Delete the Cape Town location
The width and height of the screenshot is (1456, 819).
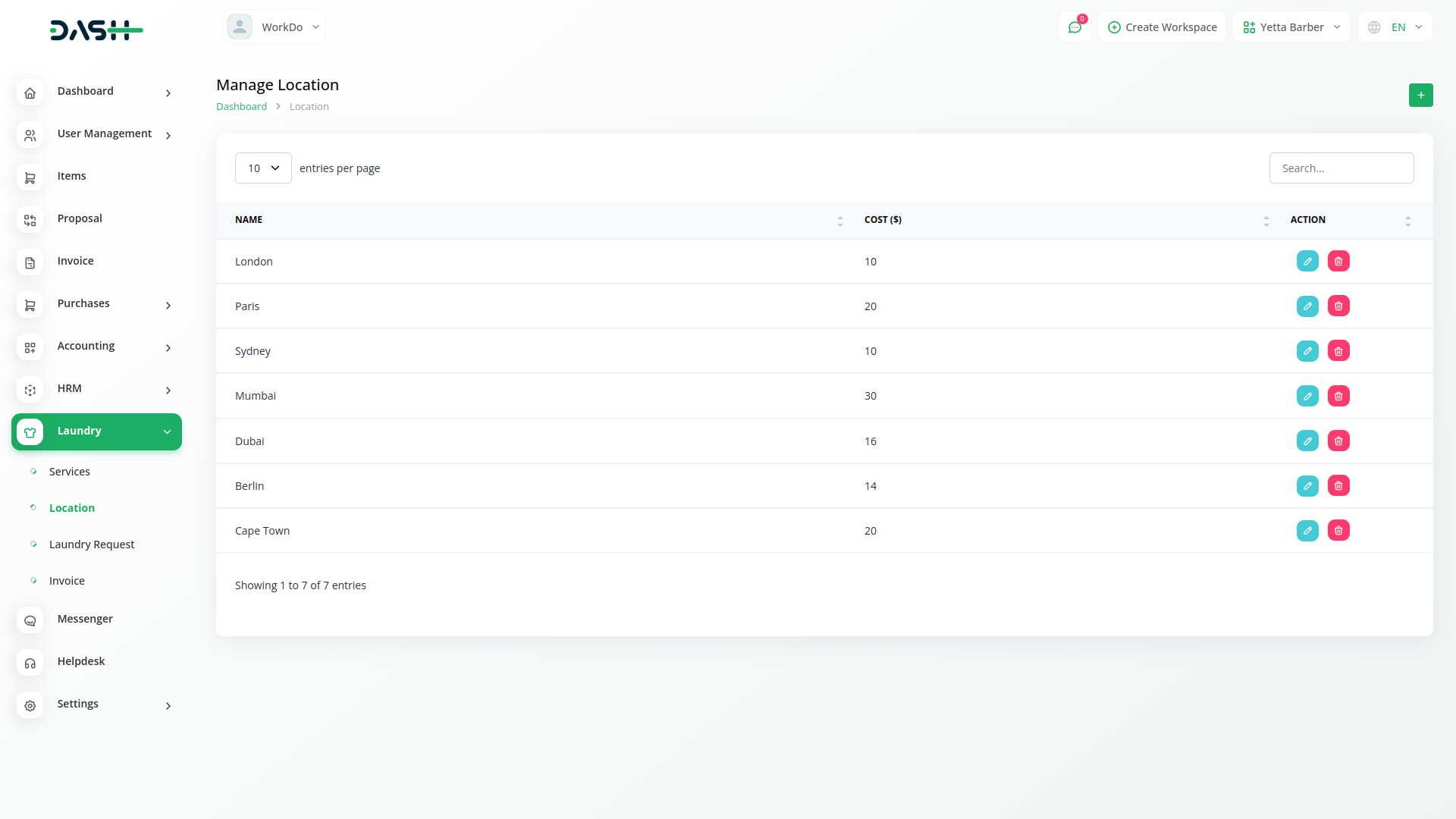pos(1338,531)
